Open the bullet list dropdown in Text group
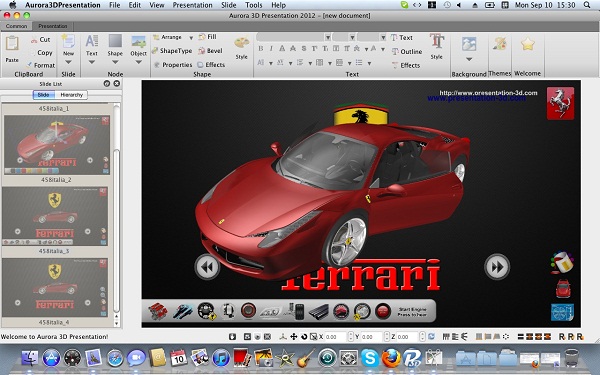Viewport: 600px width, 375px height. tap(369, 63)
